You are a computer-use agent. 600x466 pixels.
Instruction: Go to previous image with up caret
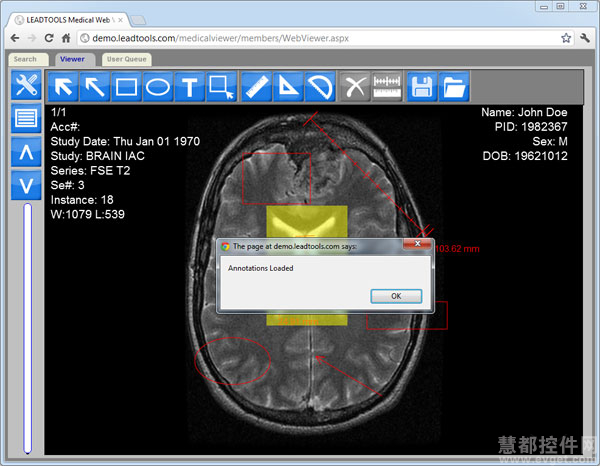click(26, 152)
